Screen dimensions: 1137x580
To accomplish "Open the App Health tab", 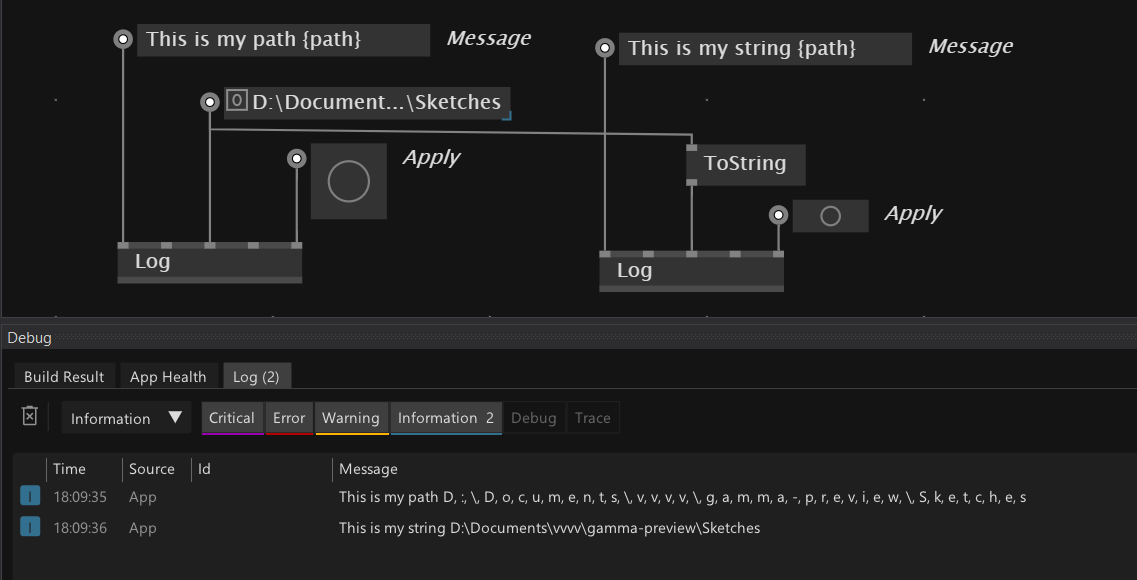I will (168, 376).
